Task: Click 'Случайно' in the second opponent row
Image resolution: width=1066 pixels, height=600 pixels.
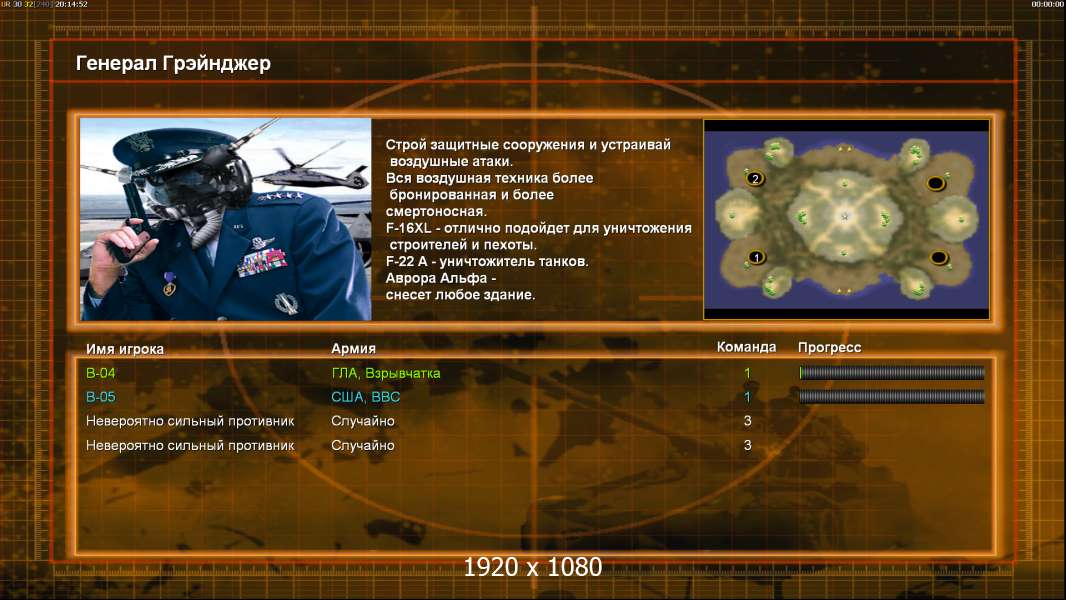Action: pyautogui.click(x=362, y=446)
